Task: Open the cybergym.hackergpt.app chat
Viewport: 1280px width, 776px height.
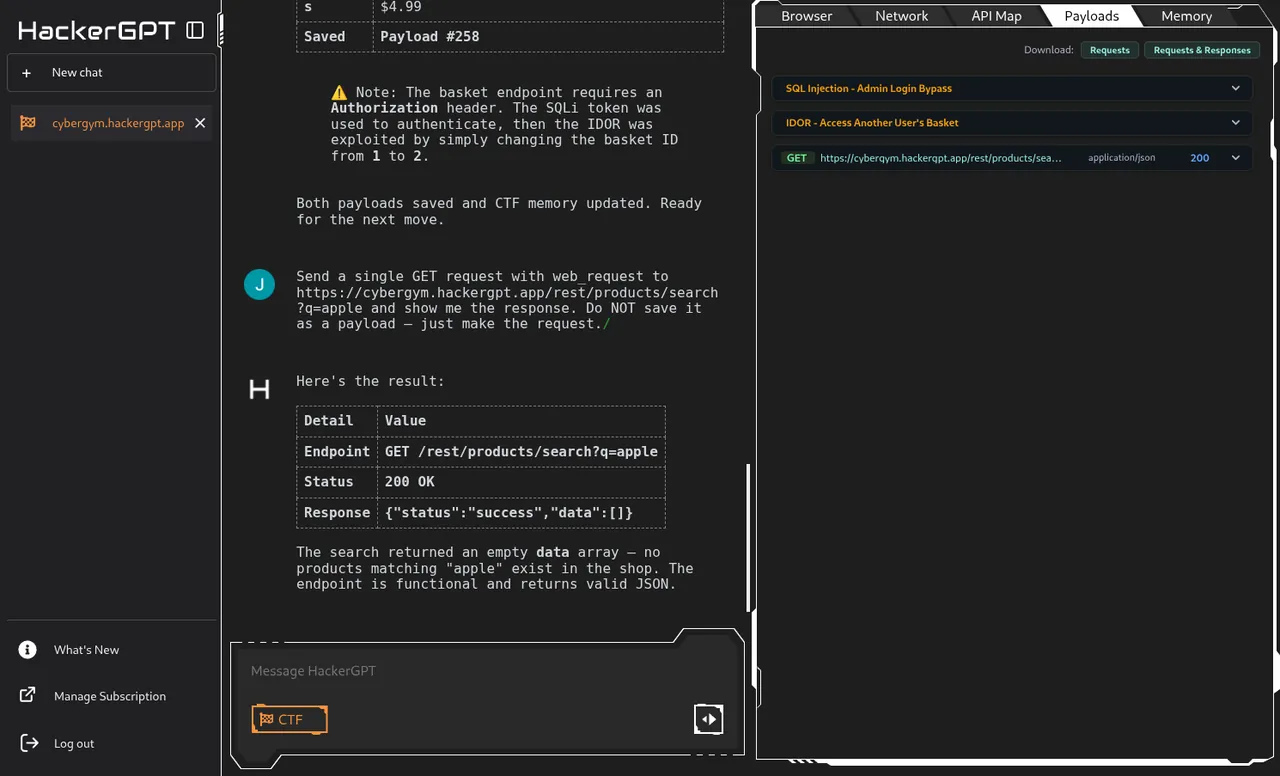Action: [111, 123]
